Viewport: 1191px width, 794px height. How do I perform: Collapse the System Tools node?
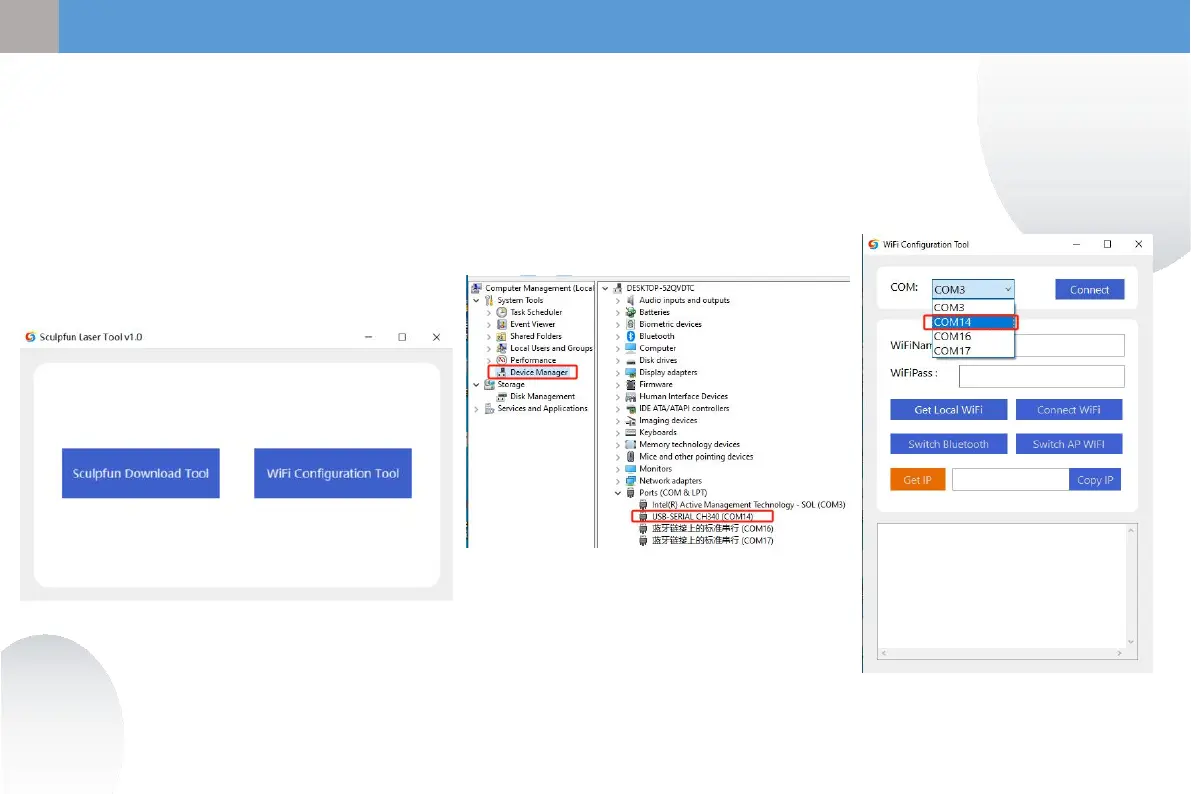pos(477,300)
